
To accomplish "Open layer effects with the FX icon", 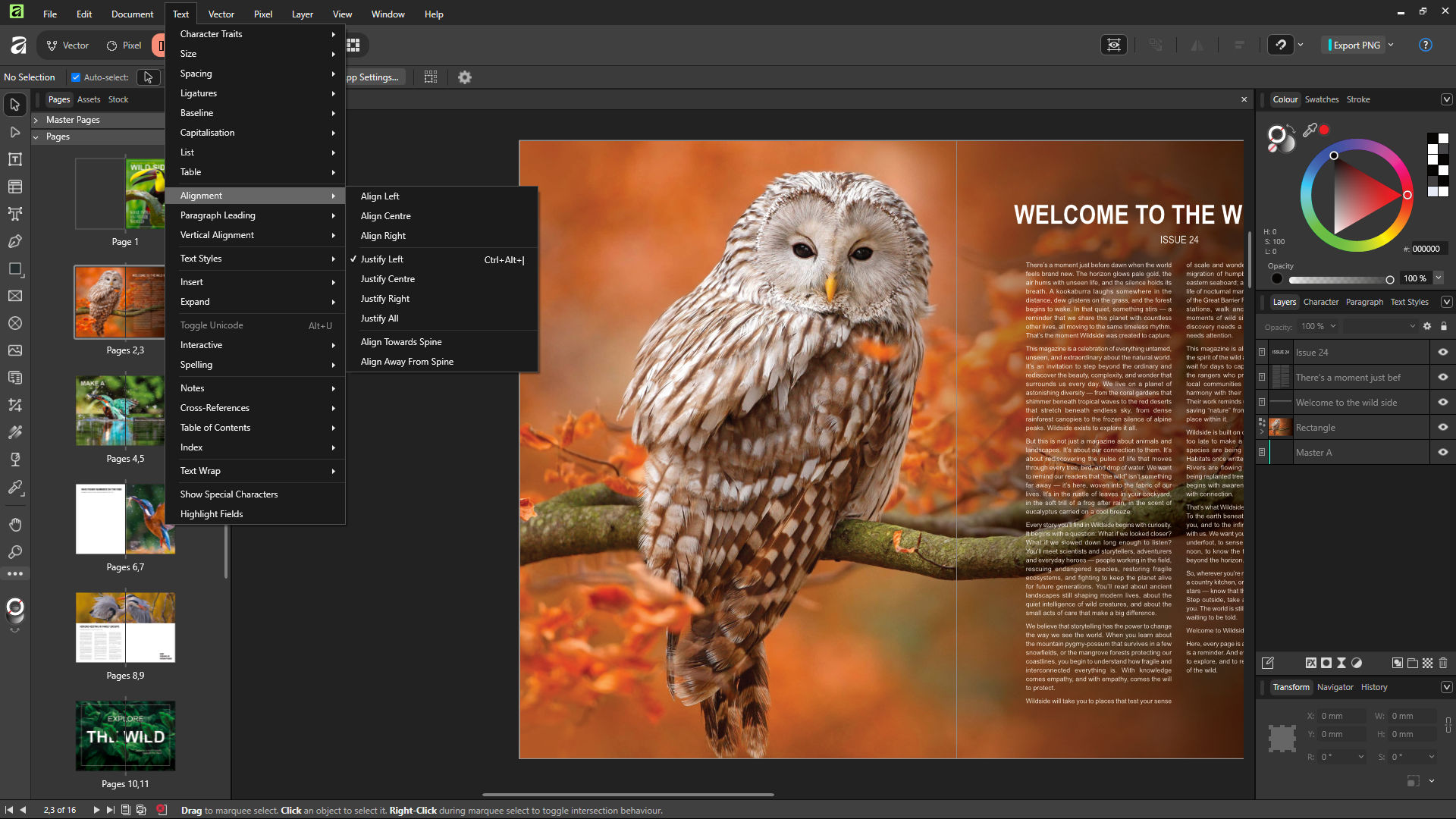I will coord(1311,662).
